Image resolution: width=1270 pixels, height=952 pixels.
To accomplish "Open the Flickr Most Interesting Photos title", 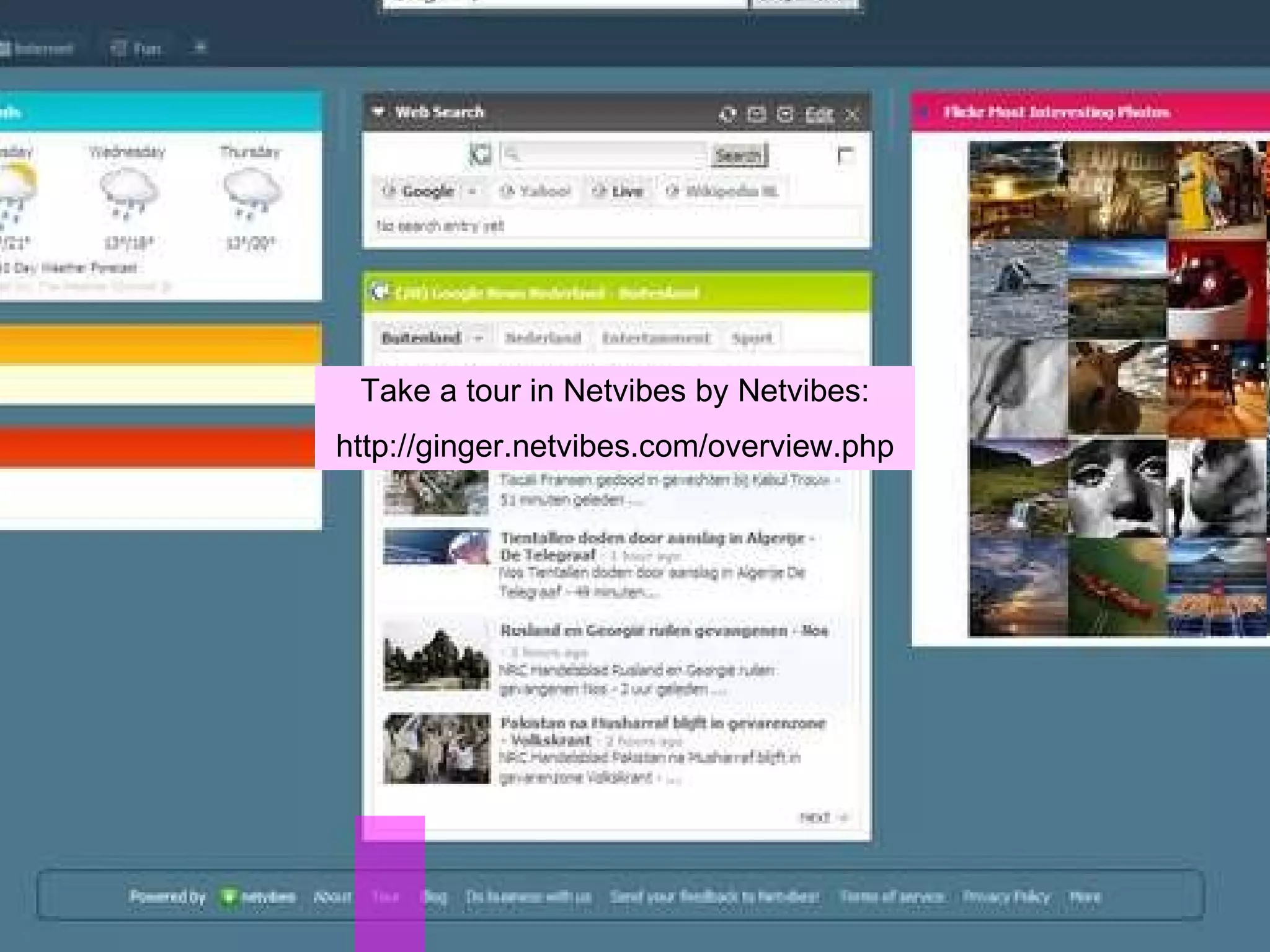I will pos(1056,112).
